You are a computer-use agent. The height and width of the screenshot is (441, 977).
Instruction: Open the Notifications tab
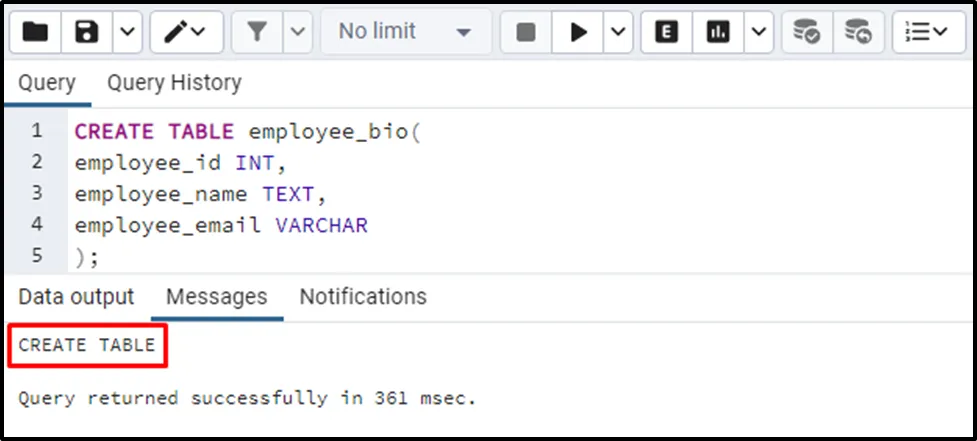(x=363, y=297)
